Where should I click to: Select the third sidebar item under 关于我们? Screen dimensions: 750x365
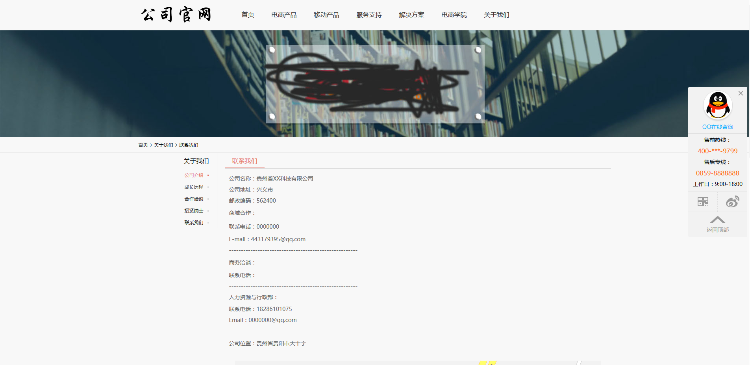(194, 199)
